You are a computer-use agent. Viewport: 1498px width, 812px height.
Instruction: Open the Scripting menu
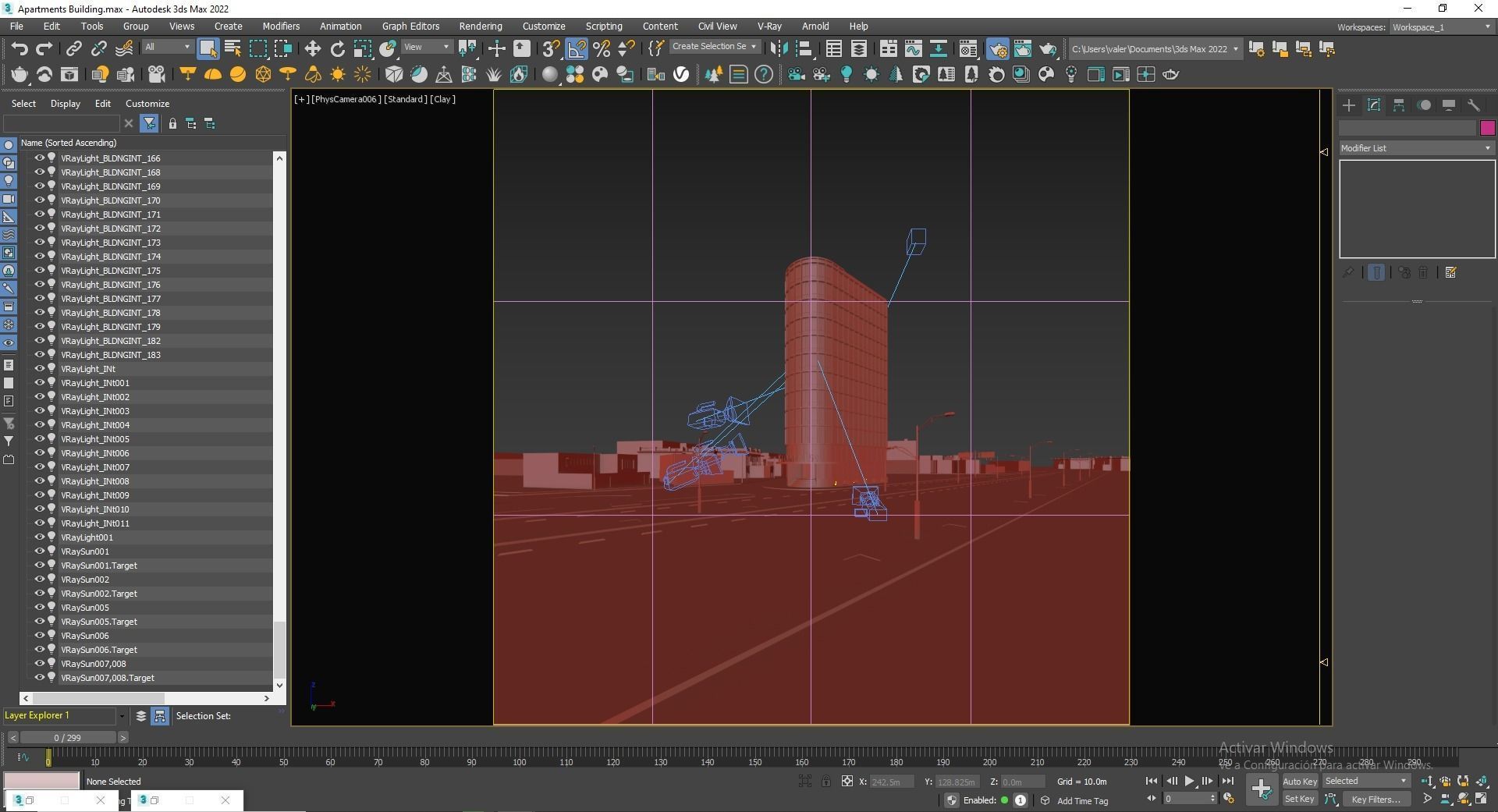pos(604,27)
